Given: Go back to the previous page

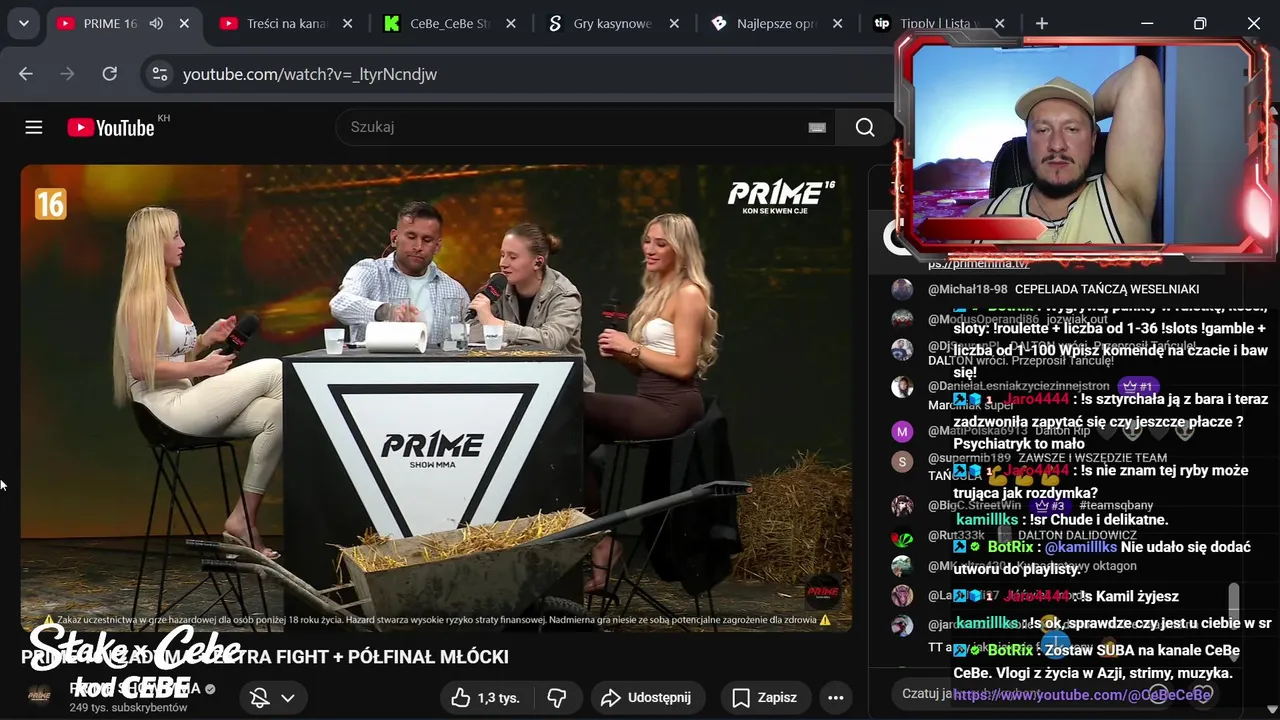Looking at the screenshot, I should [26, 74].
